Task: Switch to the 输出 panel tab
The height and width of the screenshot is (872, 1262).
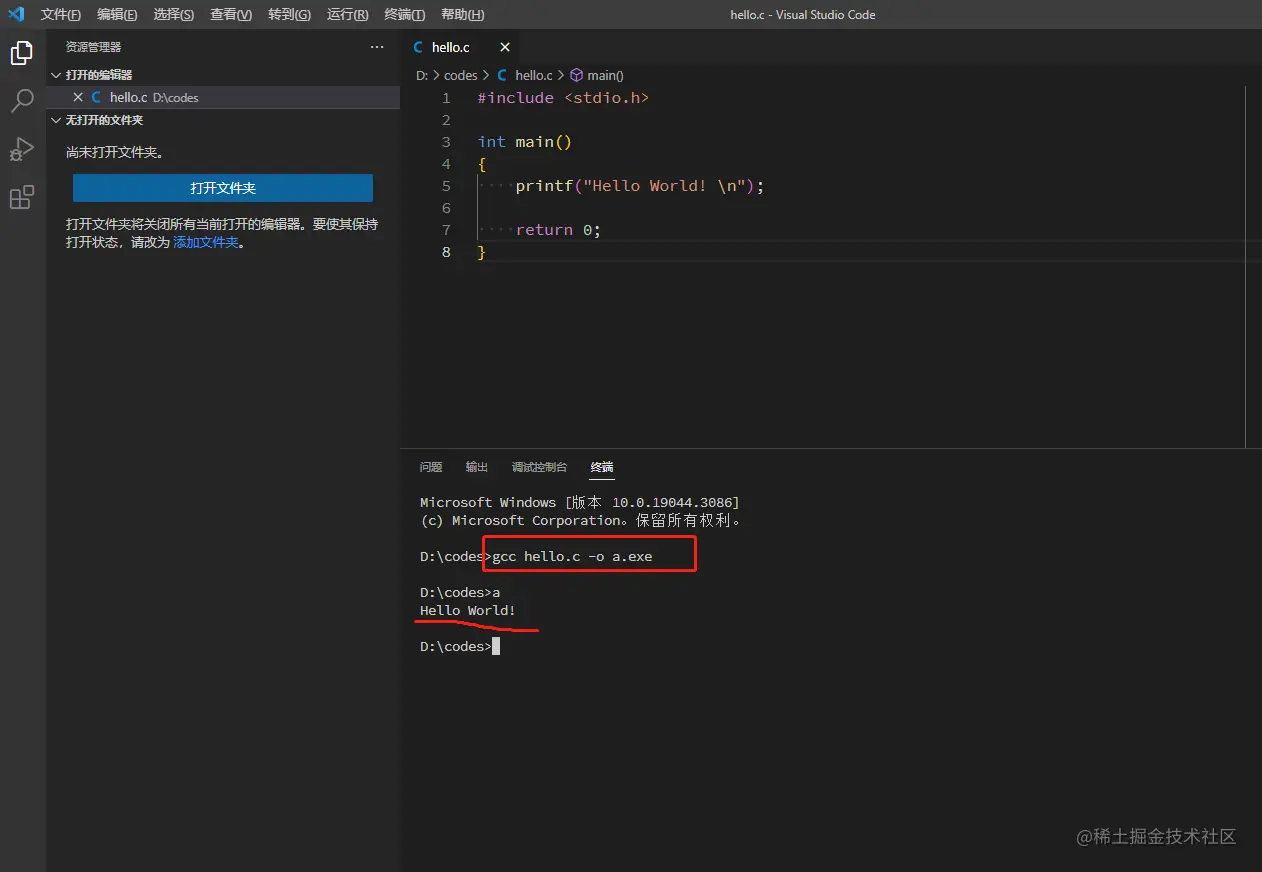Action: (x=477, y=467)
